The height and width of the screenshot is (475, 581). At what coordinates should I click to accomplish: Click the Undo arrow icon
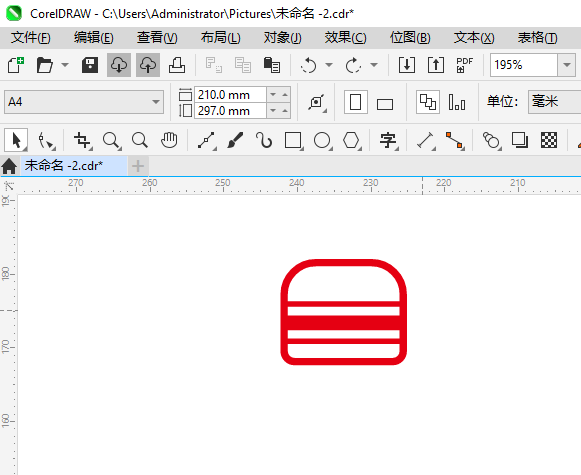point(308,65)
